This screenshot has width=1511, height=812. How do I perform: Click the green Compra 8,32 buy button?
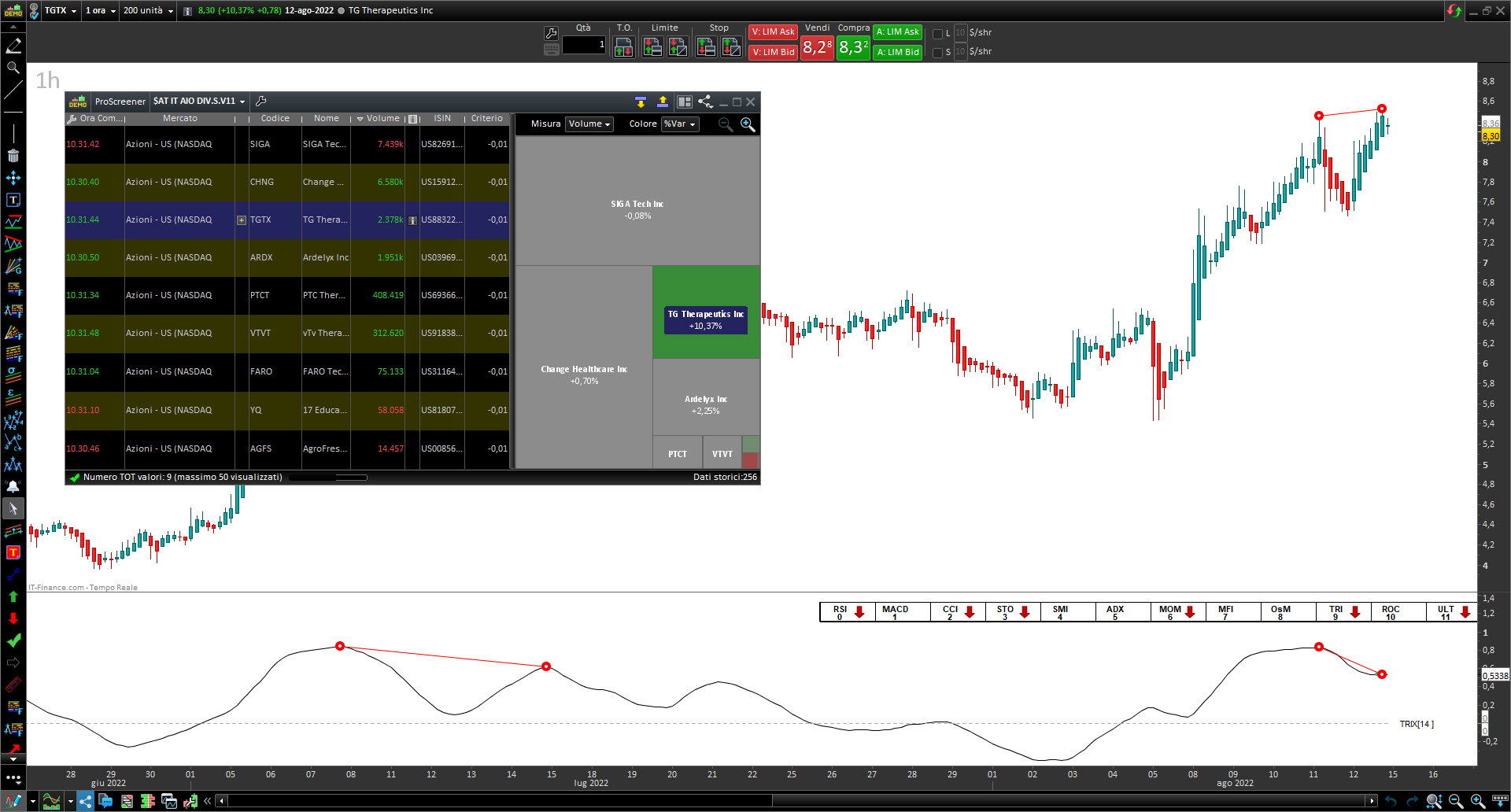[853, 47]
